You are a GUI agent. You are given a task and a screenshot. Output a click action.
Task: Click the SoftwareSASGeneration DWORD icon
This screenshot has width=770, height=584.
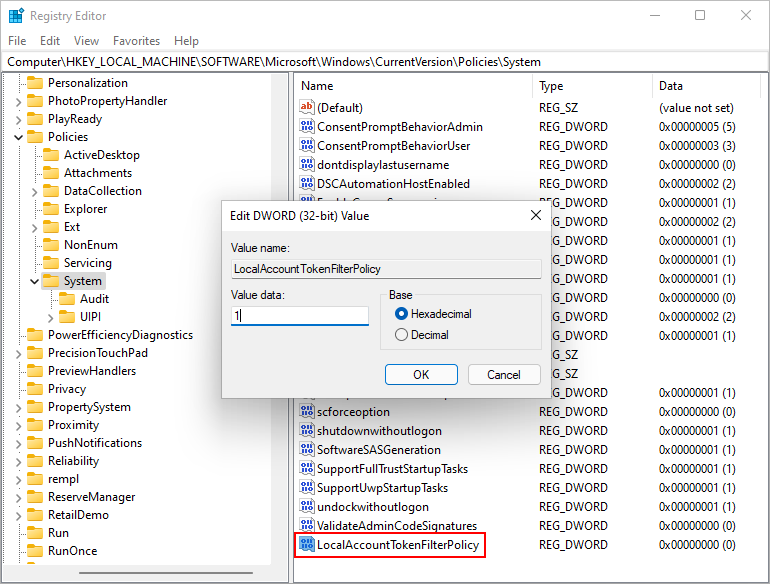[x=306, y=449]
